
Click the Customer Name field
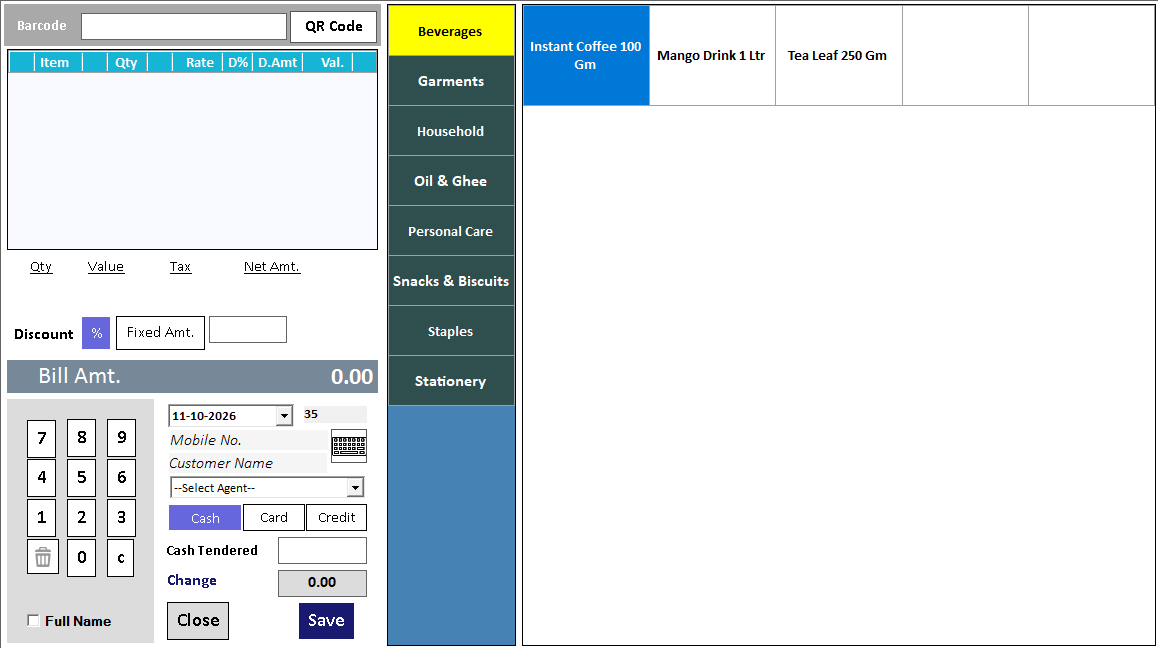tap(247, 463)
